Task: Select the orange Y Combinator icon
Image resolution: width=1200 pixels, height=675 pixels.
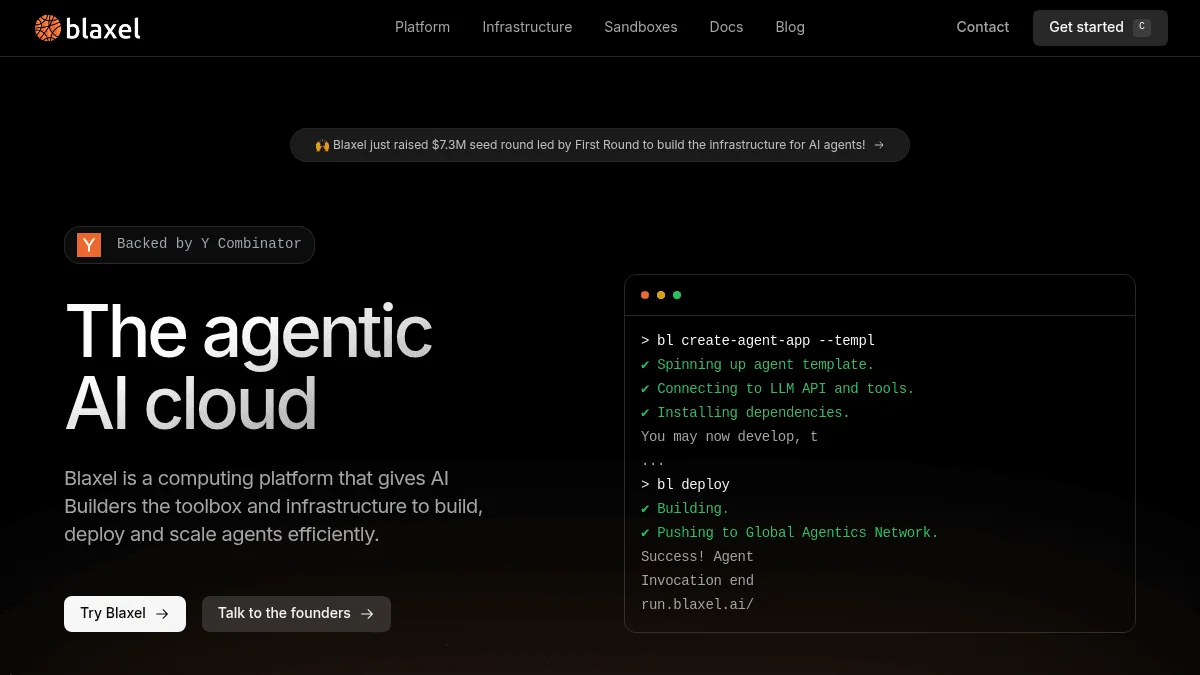Action: (89, 244)
